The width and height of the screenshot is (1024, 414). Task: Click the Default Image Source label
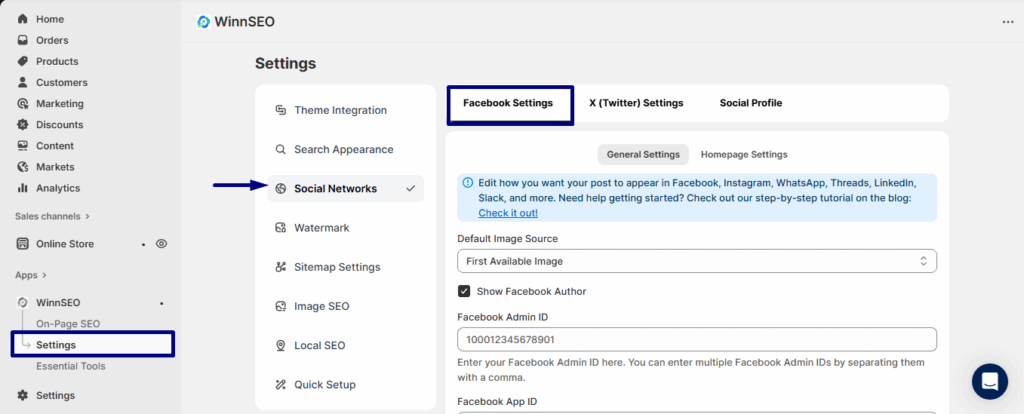pyautogui.click(x=507, y=238)
